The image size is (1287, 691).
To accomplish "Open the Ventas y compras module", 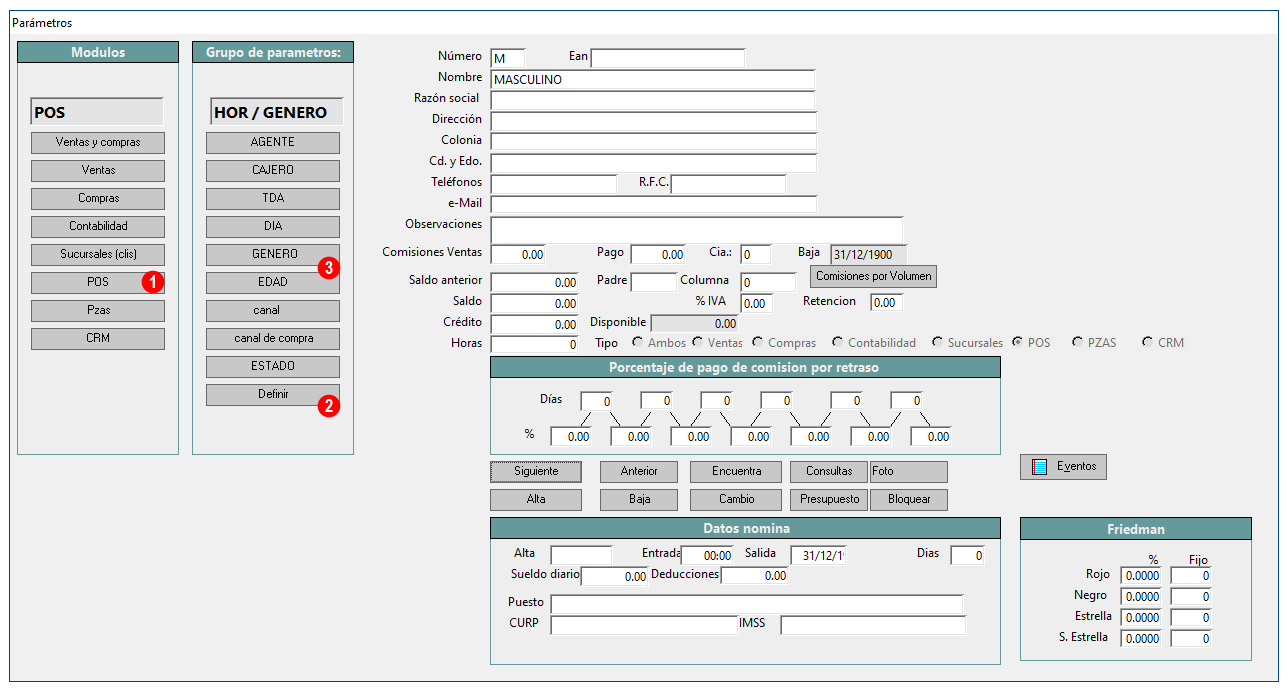I will pyautogui.click(x=98, y=142).
